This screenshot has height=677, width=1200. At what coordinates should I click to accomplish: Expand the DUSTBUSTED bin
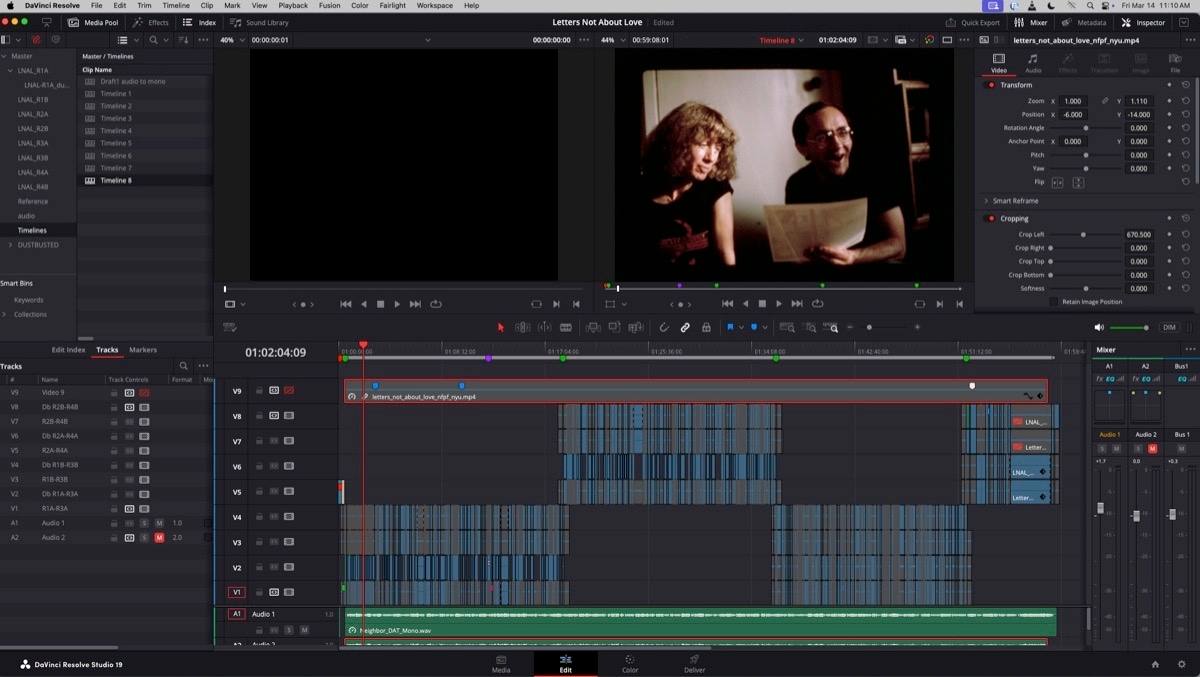[11, 245]
